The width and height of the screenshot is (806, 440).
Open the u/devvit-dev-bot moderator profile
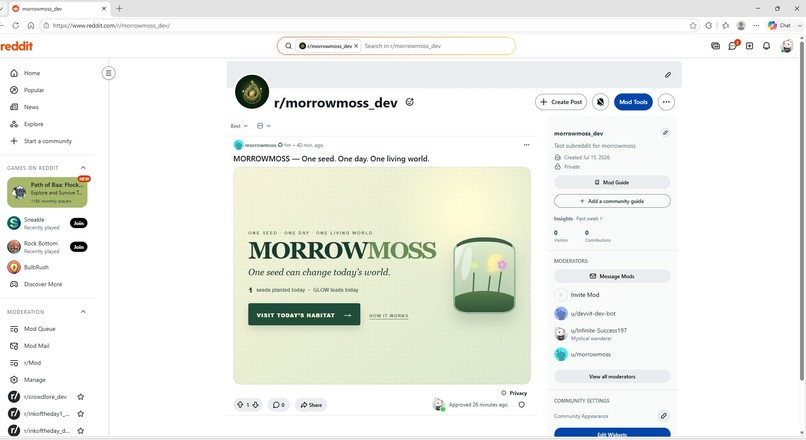pos(593,314)
